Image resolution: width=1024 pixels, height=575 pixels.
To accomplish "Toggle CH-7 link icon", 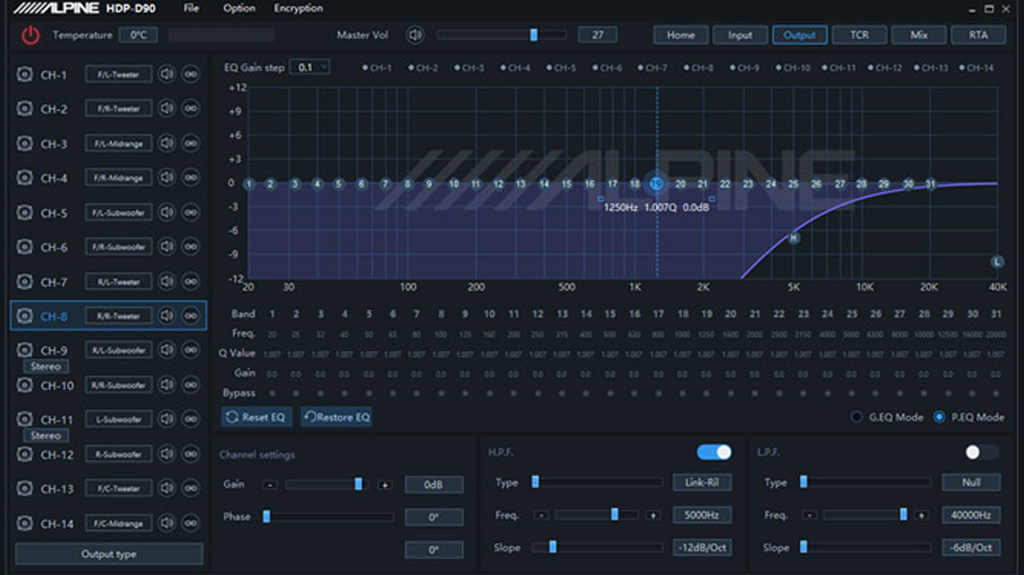I will point(191,282).
